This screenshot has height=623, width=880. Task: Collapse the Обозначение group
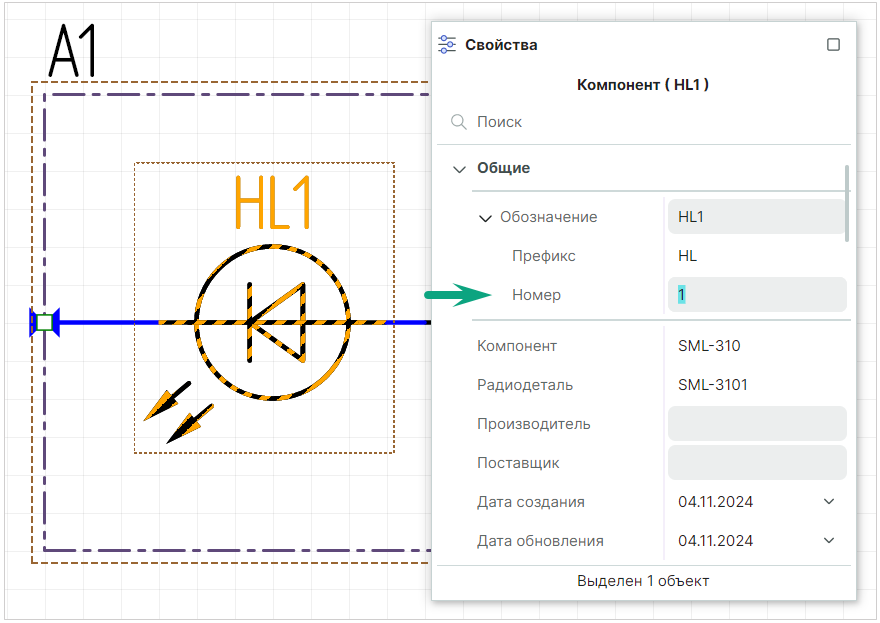pos(485,218)
